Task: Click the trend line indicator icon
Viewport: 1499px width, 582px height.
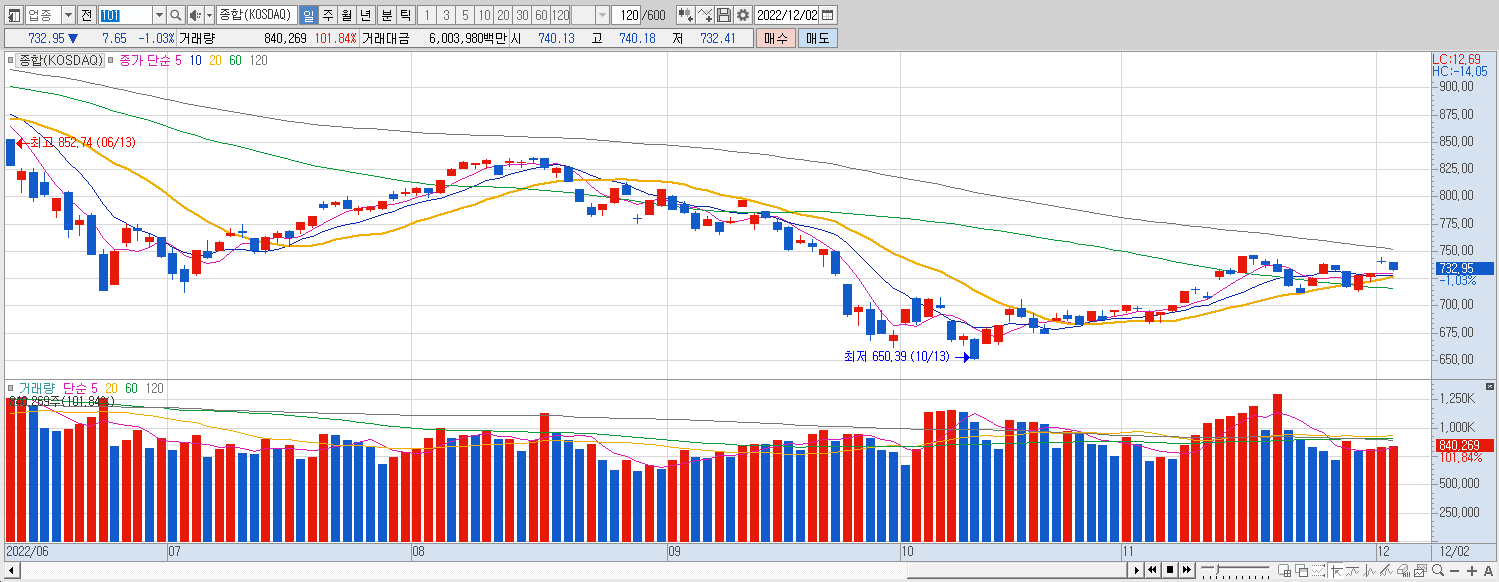Action: pyautogui.click(x=1352, y=571)
